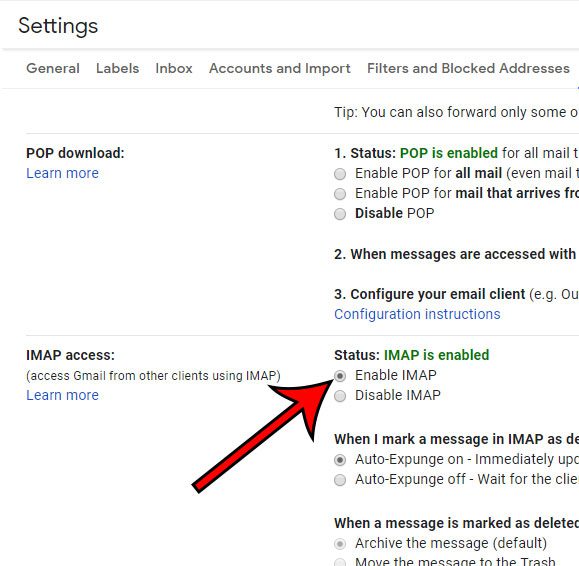This screenshot has width=579, height=566.
Task: Click Learn more under POP download
Action: [62, 173]
